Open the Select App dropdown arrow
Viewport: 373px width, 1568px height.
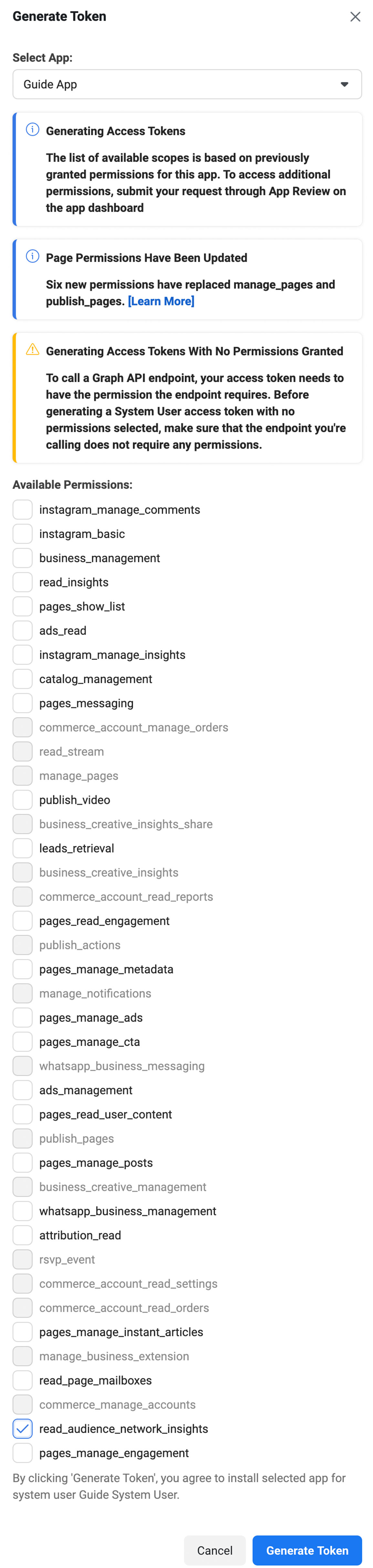click(344, 85)
